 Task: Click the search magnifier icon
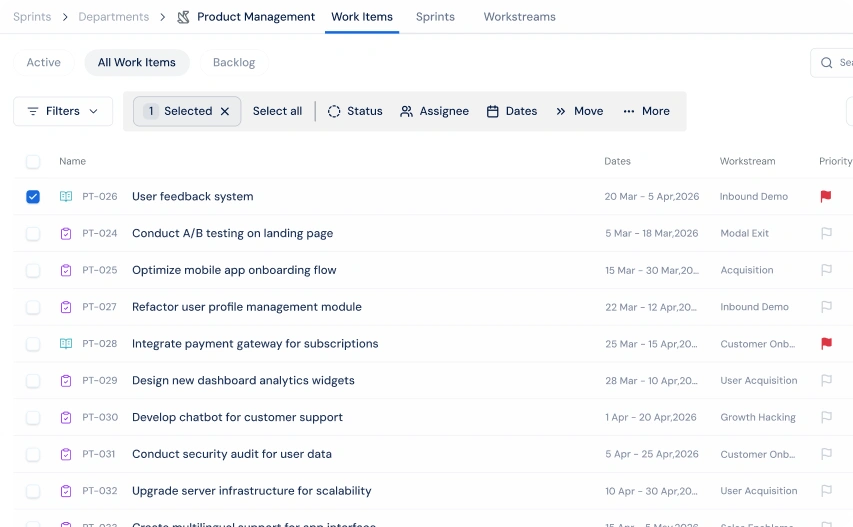click(x=826, y=63)
